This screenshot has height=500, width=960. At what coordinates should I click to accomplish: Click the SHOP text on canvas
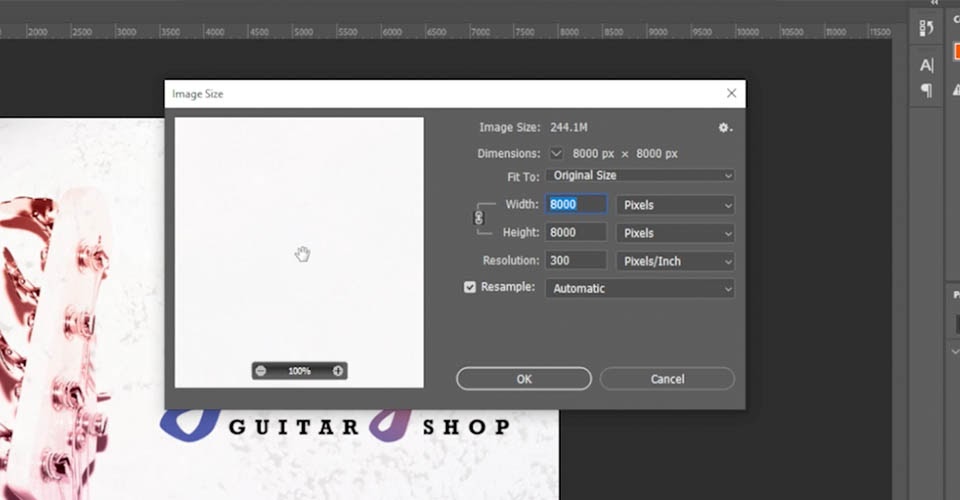(x=467, y=427)
